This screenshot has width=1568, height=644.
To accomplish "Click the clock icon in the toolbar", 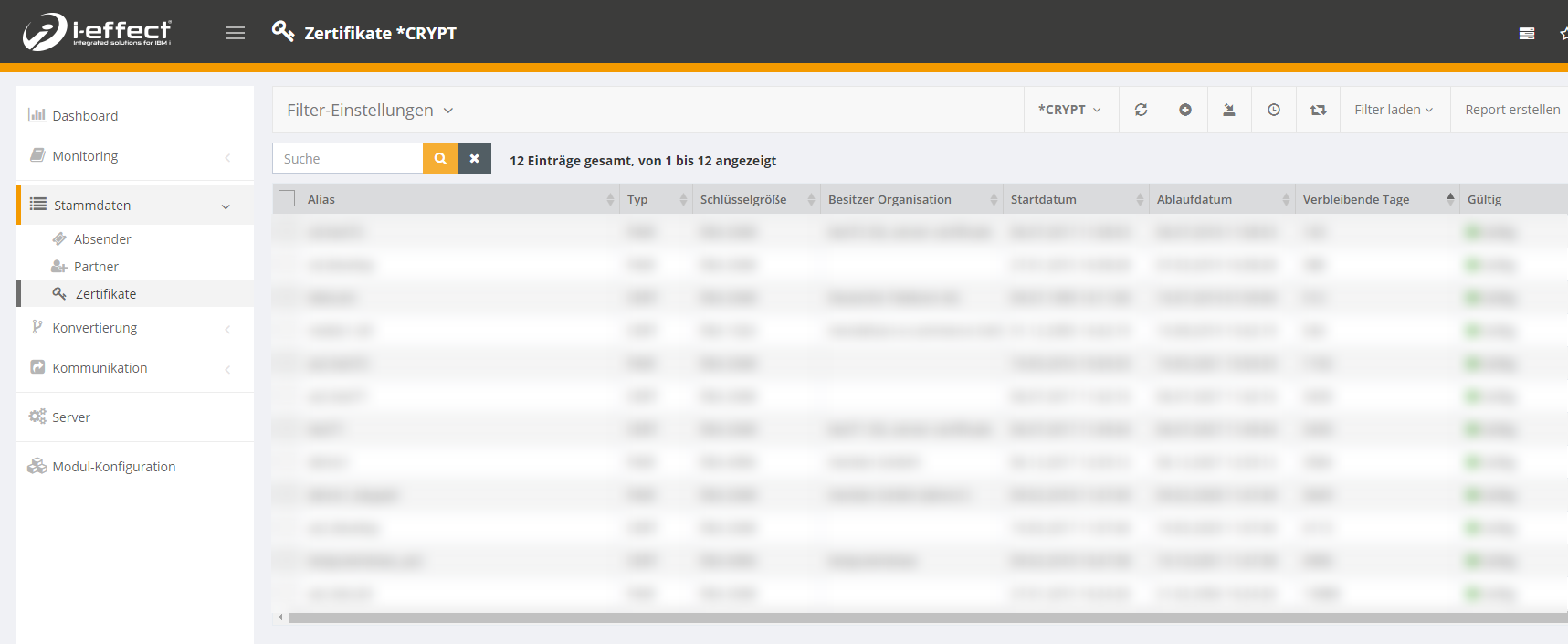I will 1273,110.
